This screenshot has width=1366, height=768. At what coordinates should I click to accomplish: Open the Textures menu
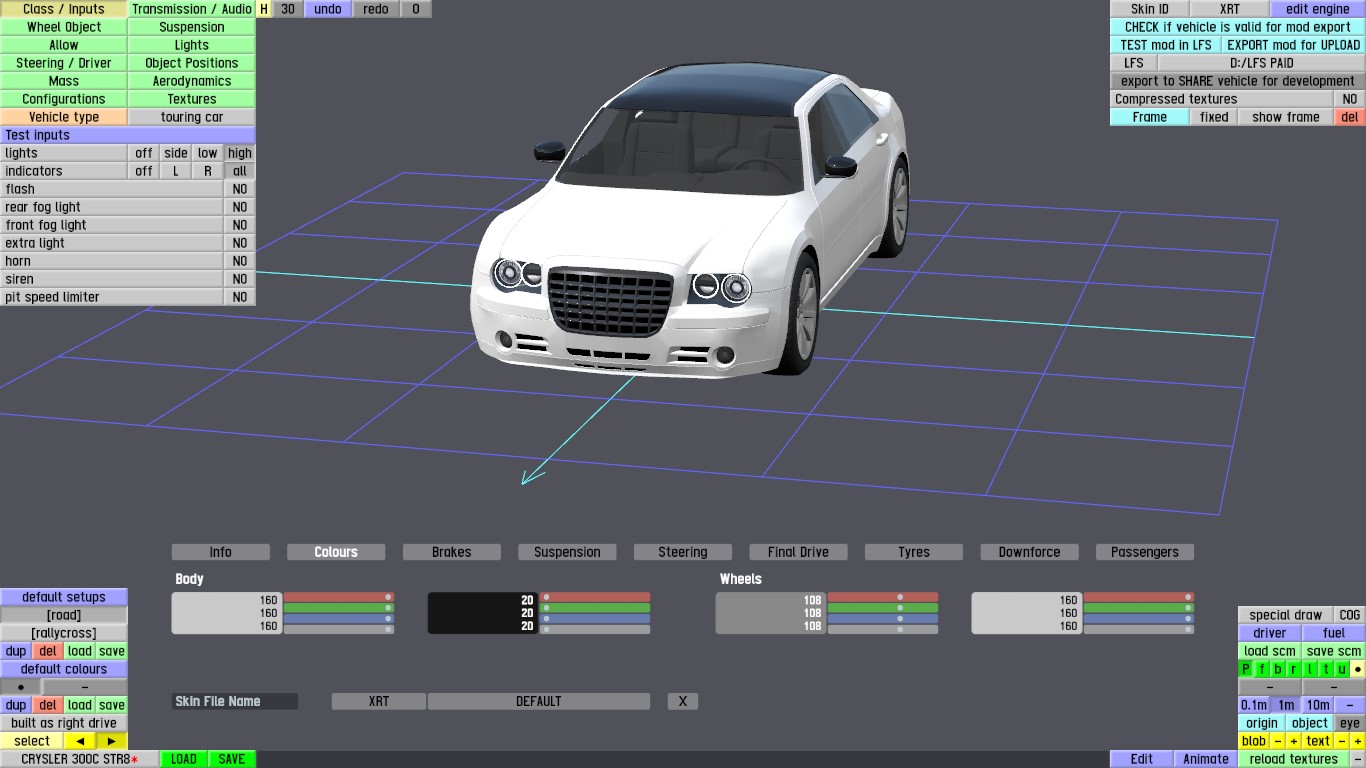click(x=192, y=99)
